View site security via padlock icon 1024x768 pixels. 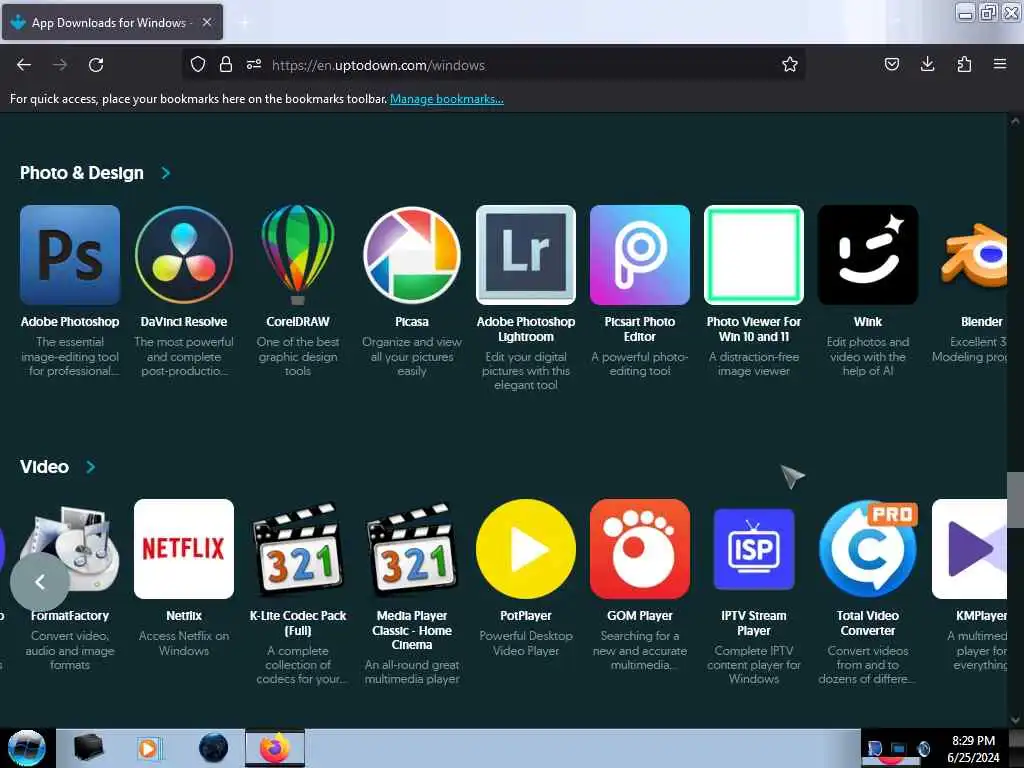click(x=226, y=64)
